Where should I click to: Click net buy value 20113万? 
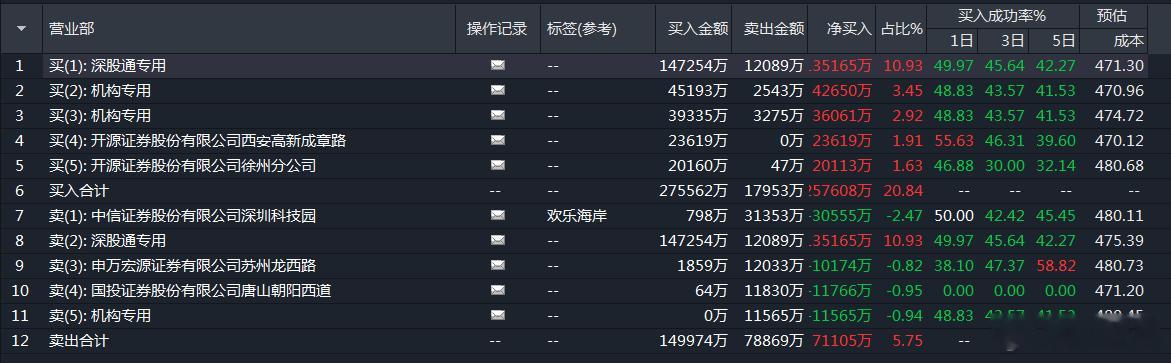842,166
